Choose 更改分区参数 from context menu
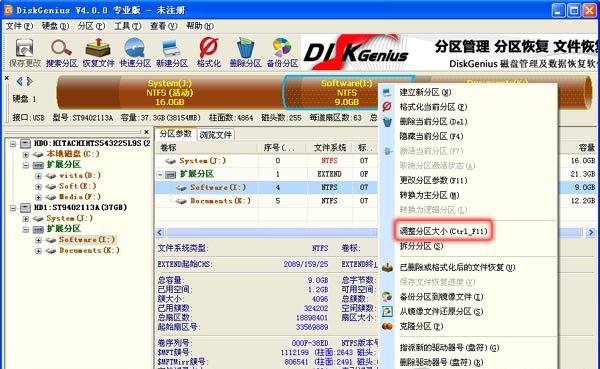The image size is (600, 369). pyautogui.click(x=433, y=180)
